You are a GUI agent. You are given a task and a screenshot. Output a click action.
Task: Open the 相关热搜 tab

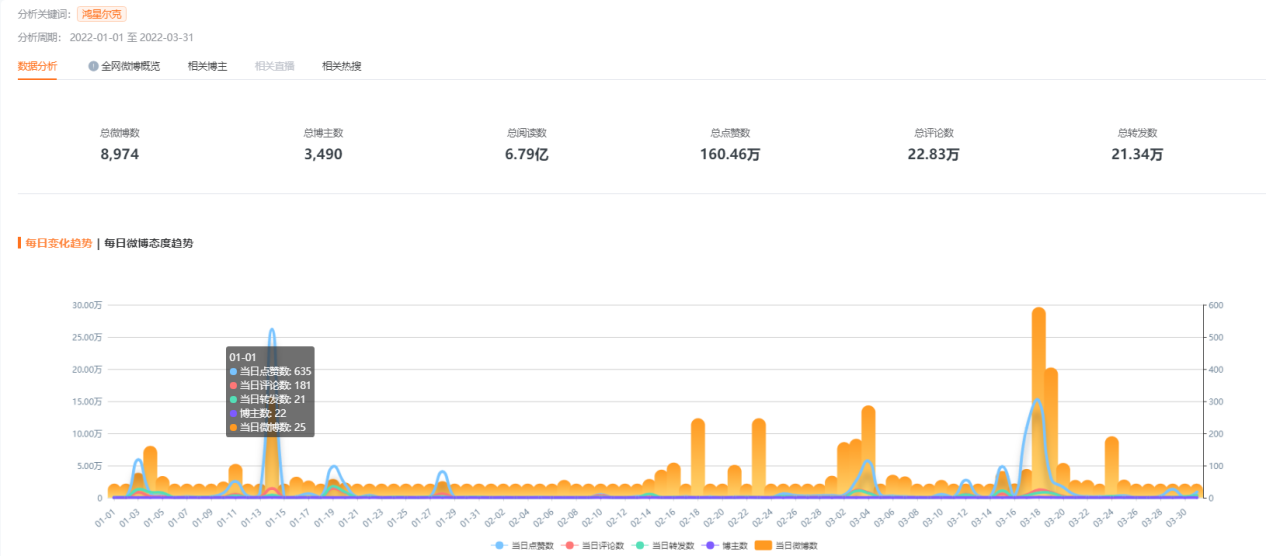[x=341, y=66]
